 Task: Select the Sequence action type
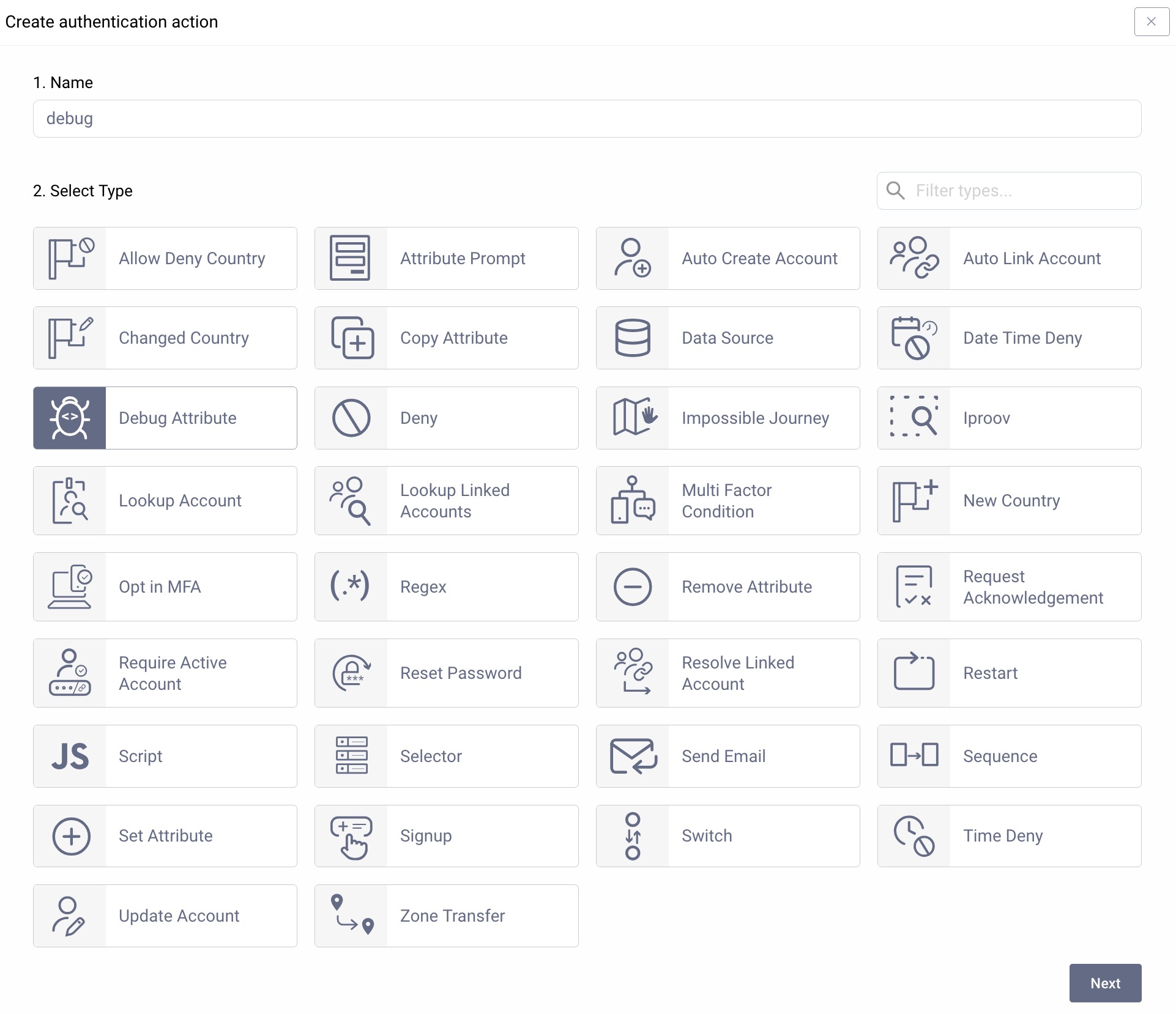(x=1009, y=755)
